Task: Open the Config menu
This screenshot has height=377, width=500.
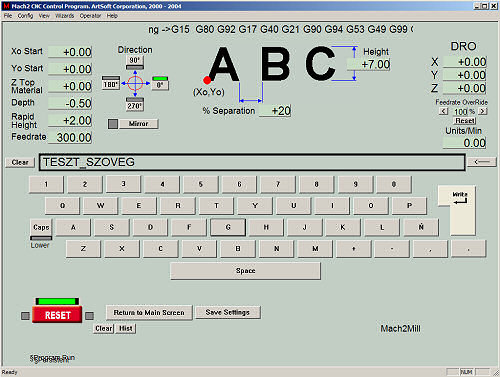Action: click(25, 16)
